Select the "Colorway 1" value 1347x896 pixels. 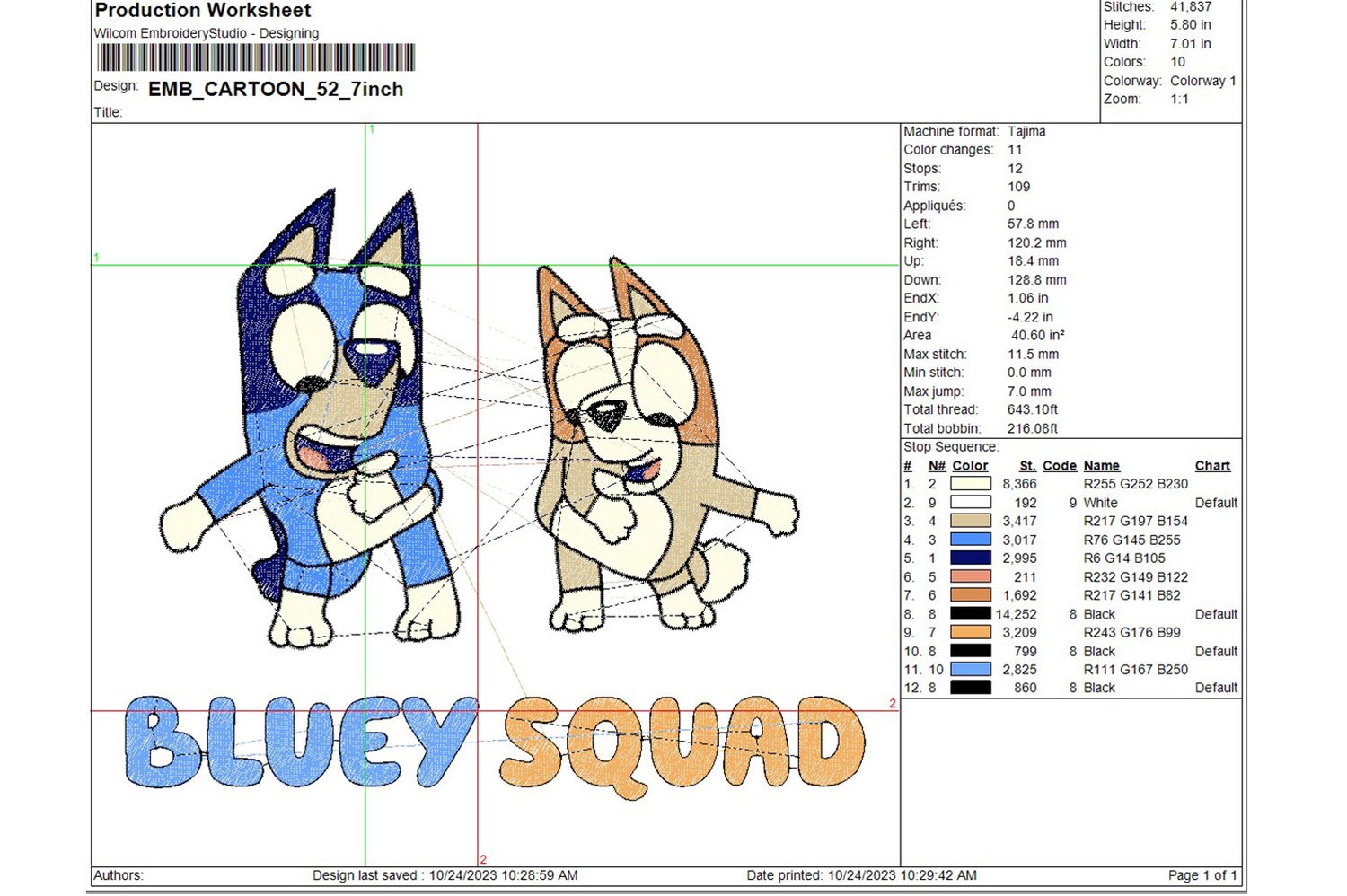1203,81
